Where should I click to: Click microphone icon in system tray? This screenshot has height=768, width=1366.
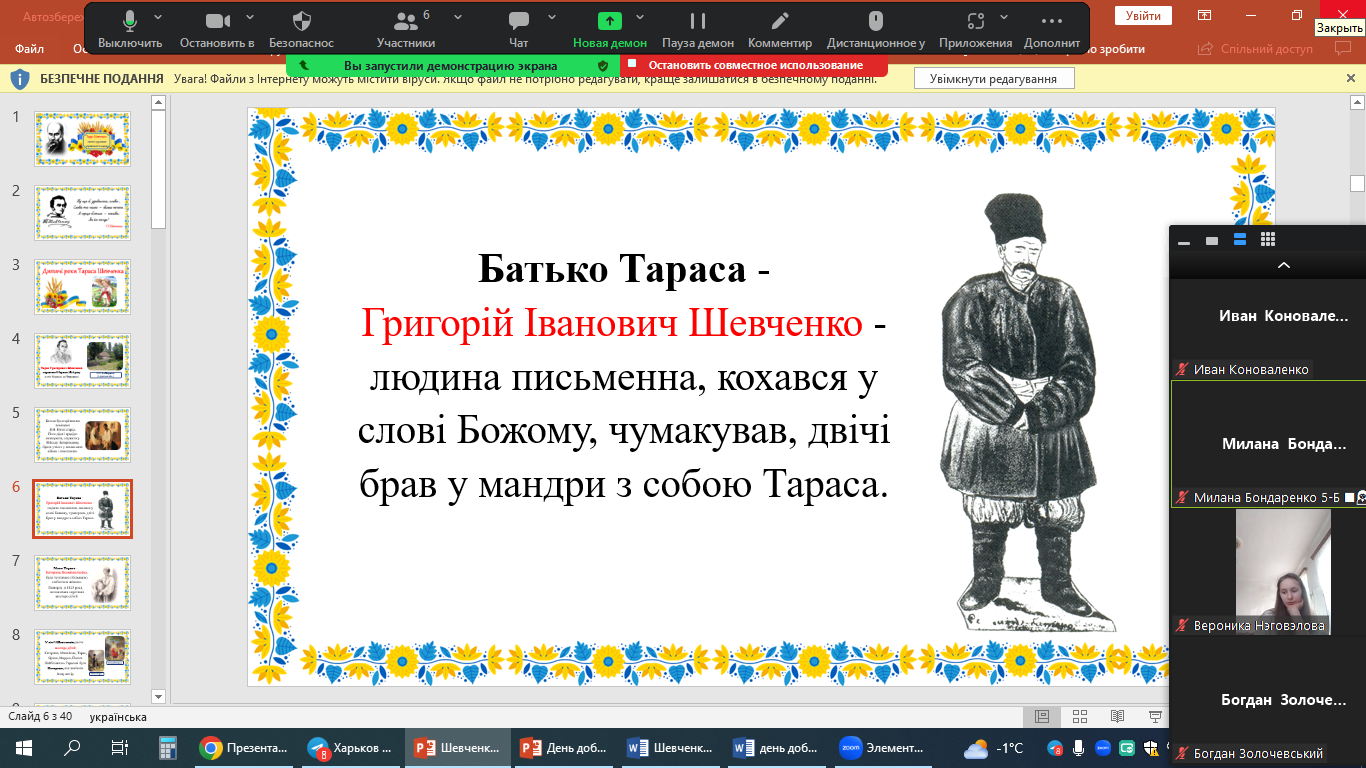coord(1078,748)
